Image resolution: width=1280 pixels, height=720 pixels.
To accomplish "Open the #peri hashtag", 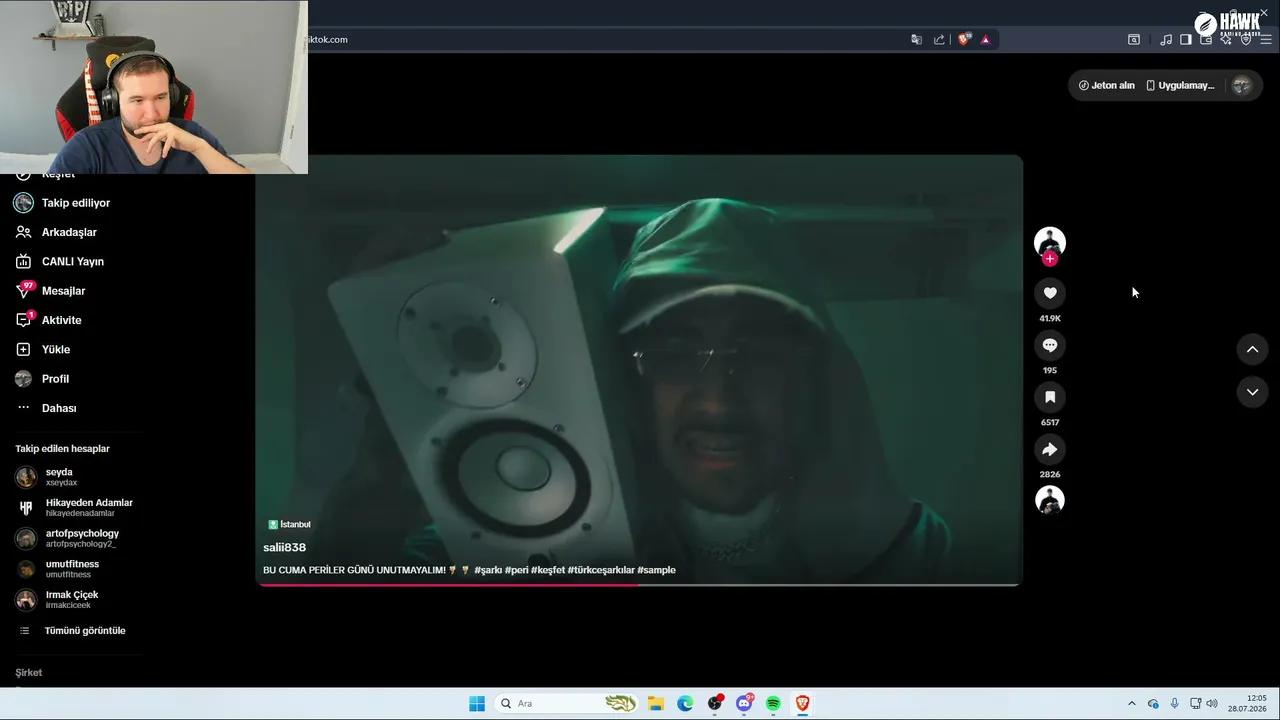I will coord(516,570).
